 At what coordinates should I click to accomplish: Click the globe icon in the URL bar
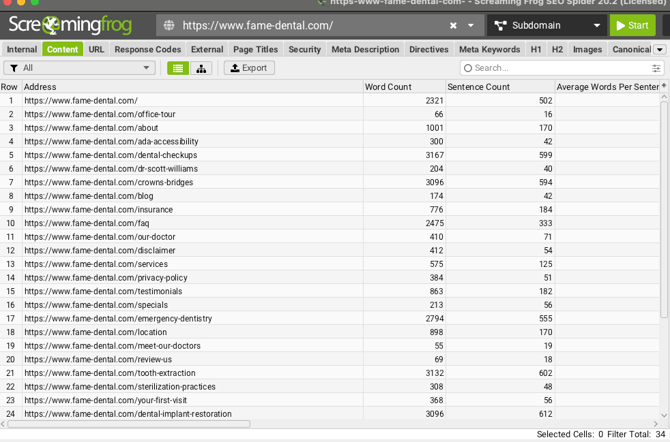(169, 25)
